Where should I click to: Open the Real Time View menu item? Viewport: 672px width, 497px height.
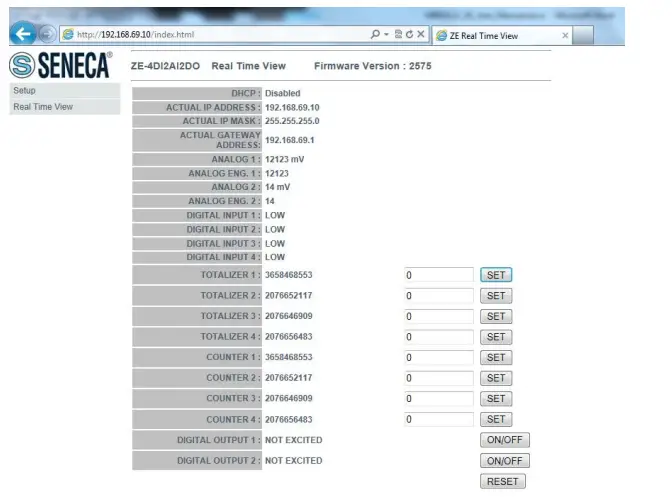65,107
